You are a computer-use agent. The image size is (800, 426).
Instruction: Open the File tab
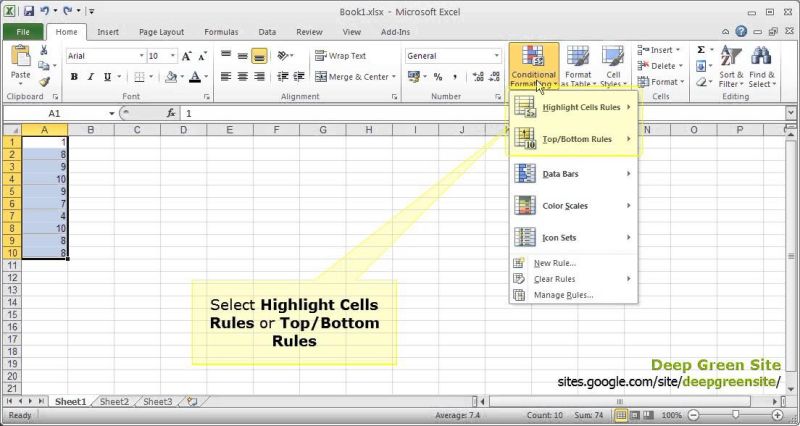pyautogui.click(x=23, y=32)
